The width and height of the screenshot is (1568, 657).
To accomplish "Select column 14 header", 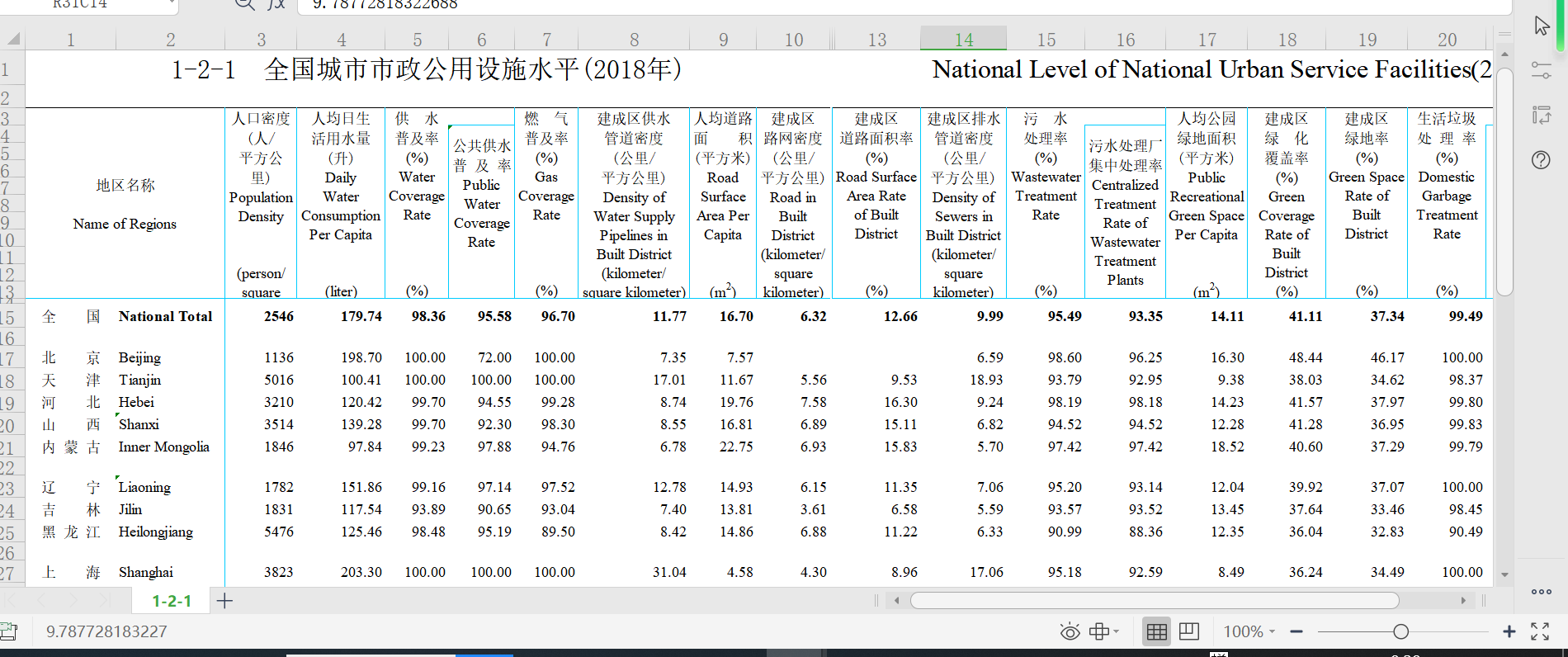I will (x=963, y=40).
